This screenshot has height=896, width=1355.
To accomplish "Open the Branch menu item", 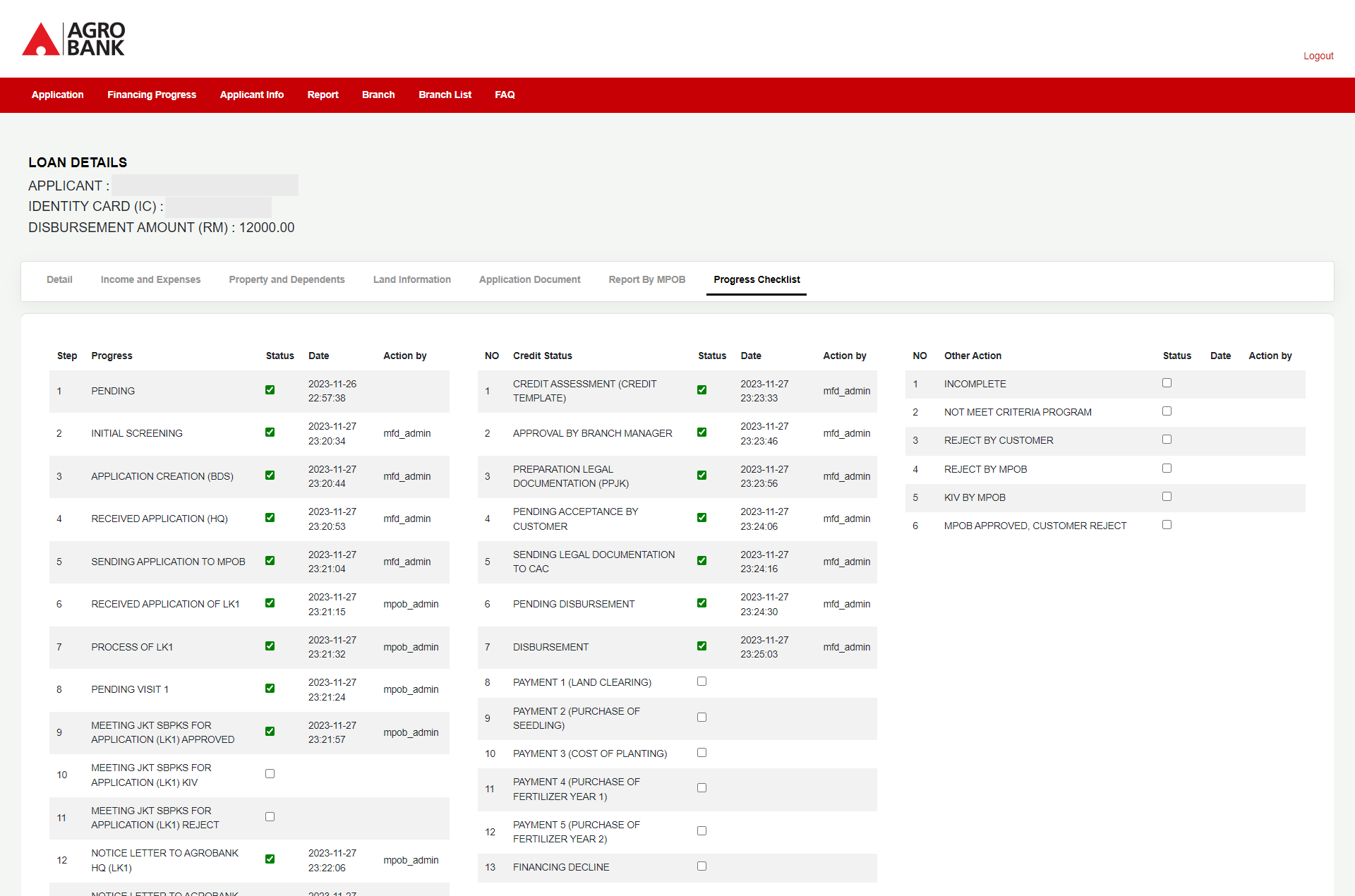I will (x=378, y=95).
